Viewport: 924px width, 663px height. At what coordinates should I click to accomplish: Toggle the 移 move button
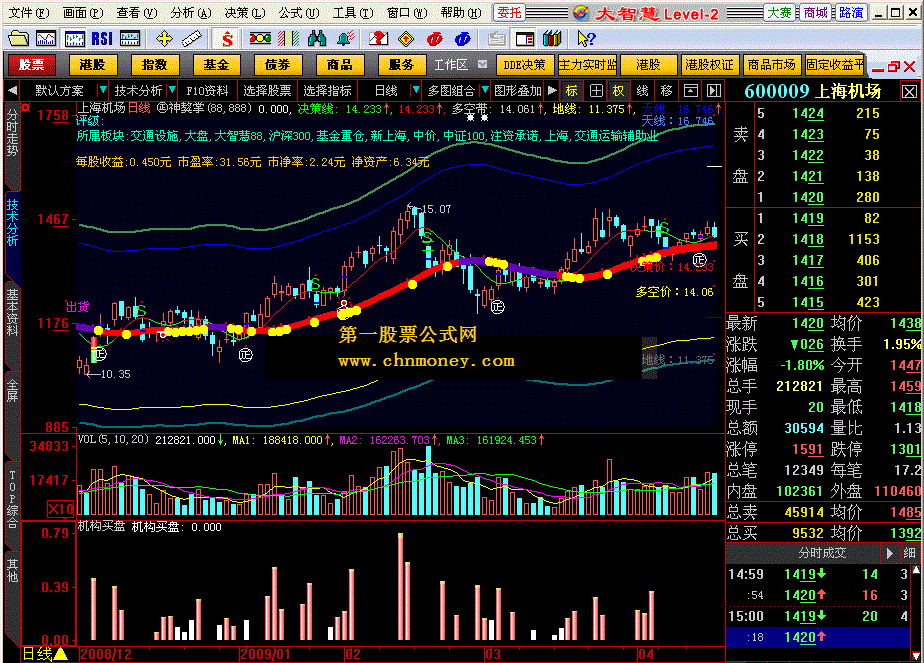tap(666, 91)
